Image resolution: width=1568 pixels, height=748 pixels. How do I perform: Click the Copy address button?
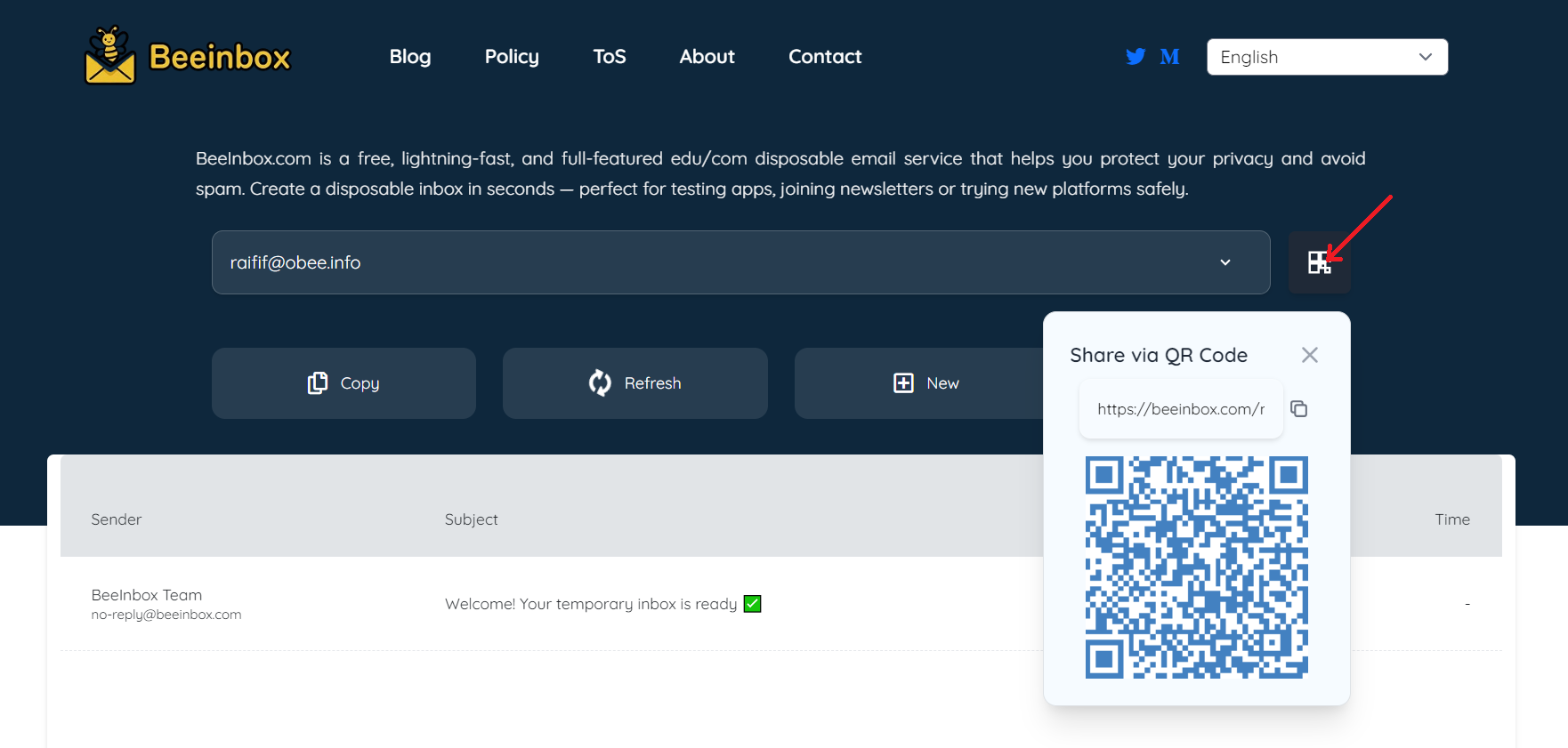(344, 383)
